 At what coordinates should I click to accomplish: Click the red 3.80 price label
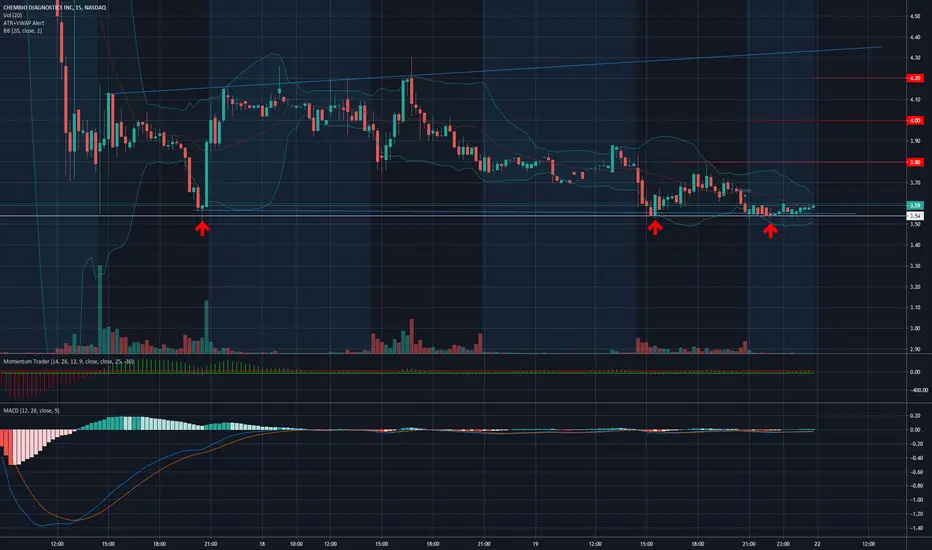[x=915, y=162]
